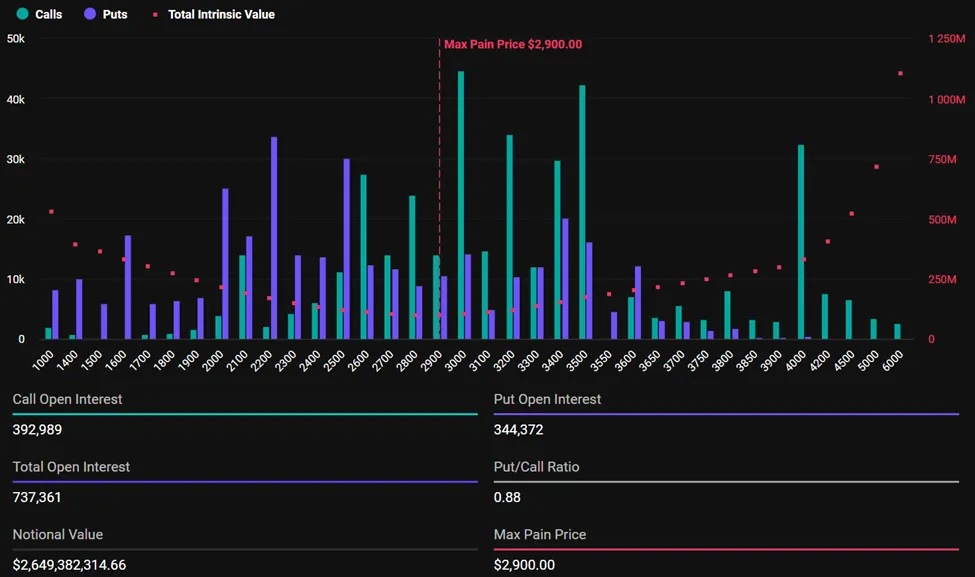Click the purple Puts legend dot
The width and height of the screenshot is (975, 577).
pos(88,14)
